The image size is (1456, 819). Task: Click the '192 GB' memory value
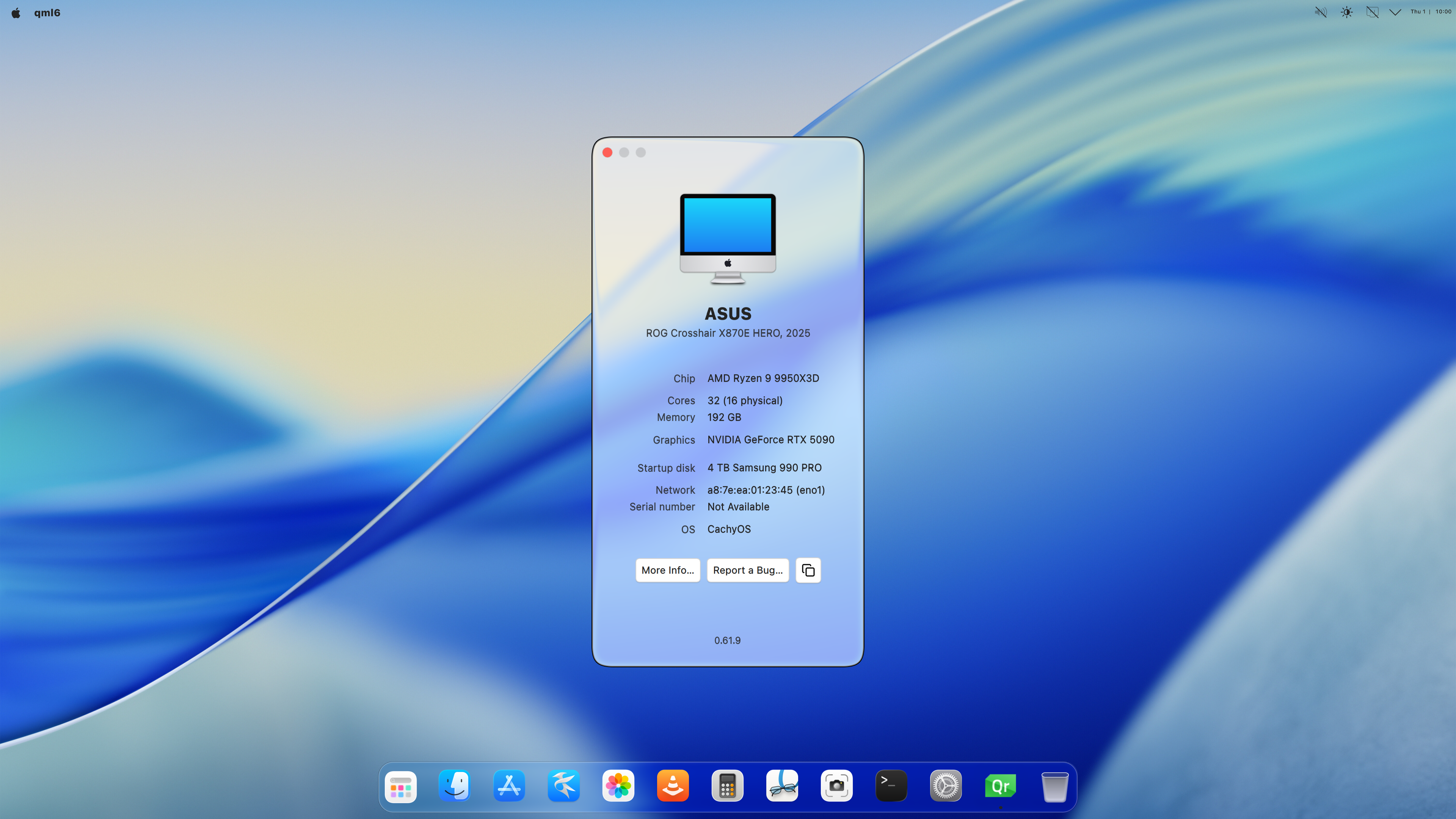coord(724,418)
